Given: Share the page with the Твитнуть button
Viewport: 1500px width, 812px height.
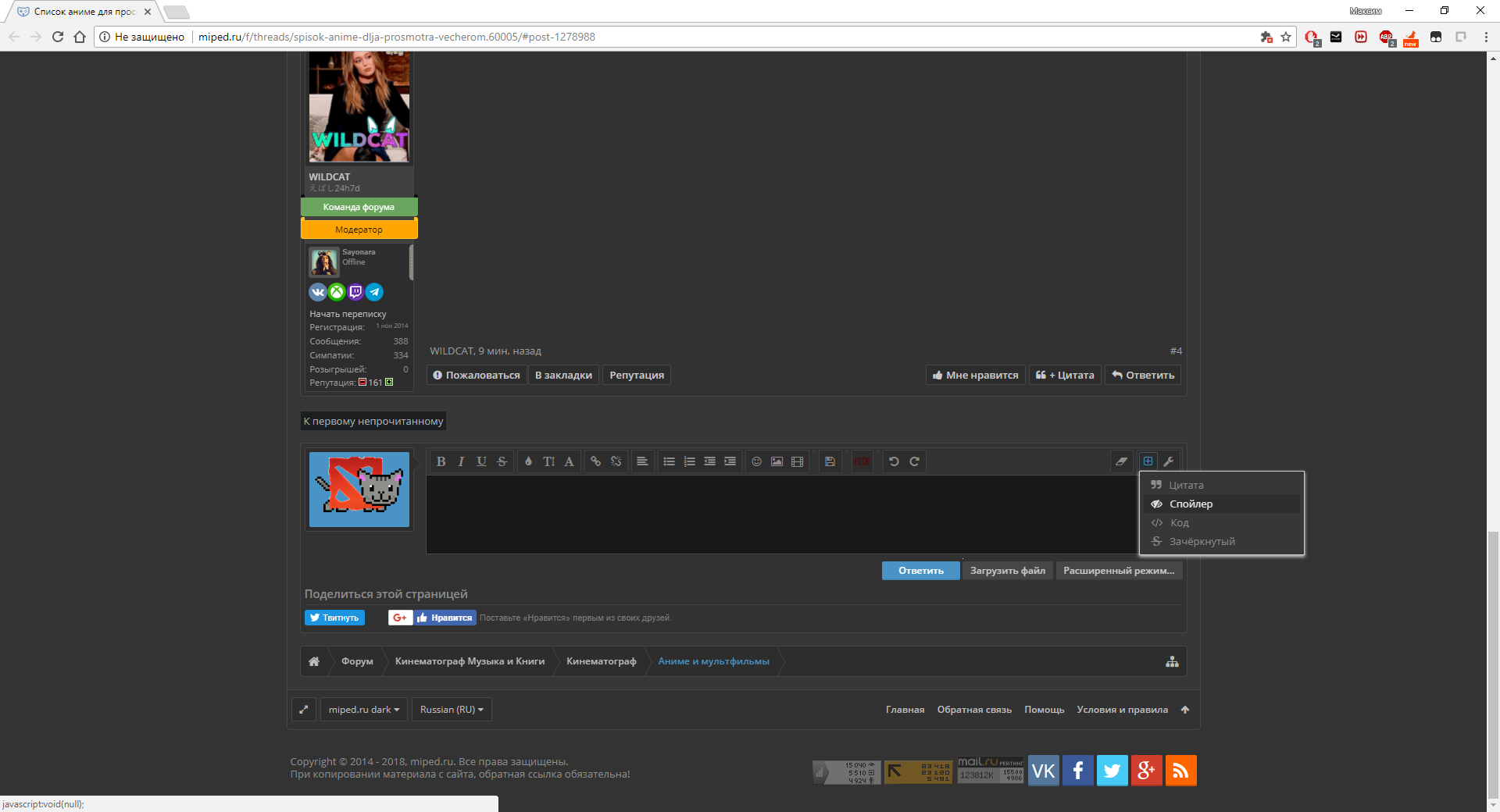Looking at the screenshot, I should click(334, 618).
